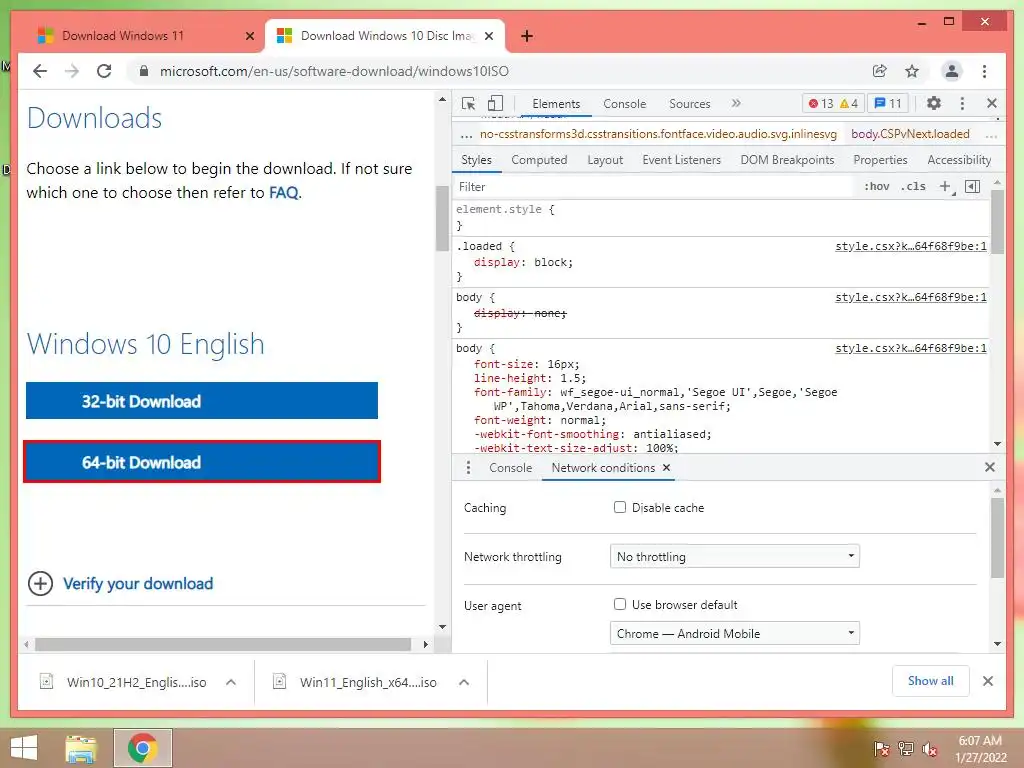Close the DevTools panel

point(991,103)
